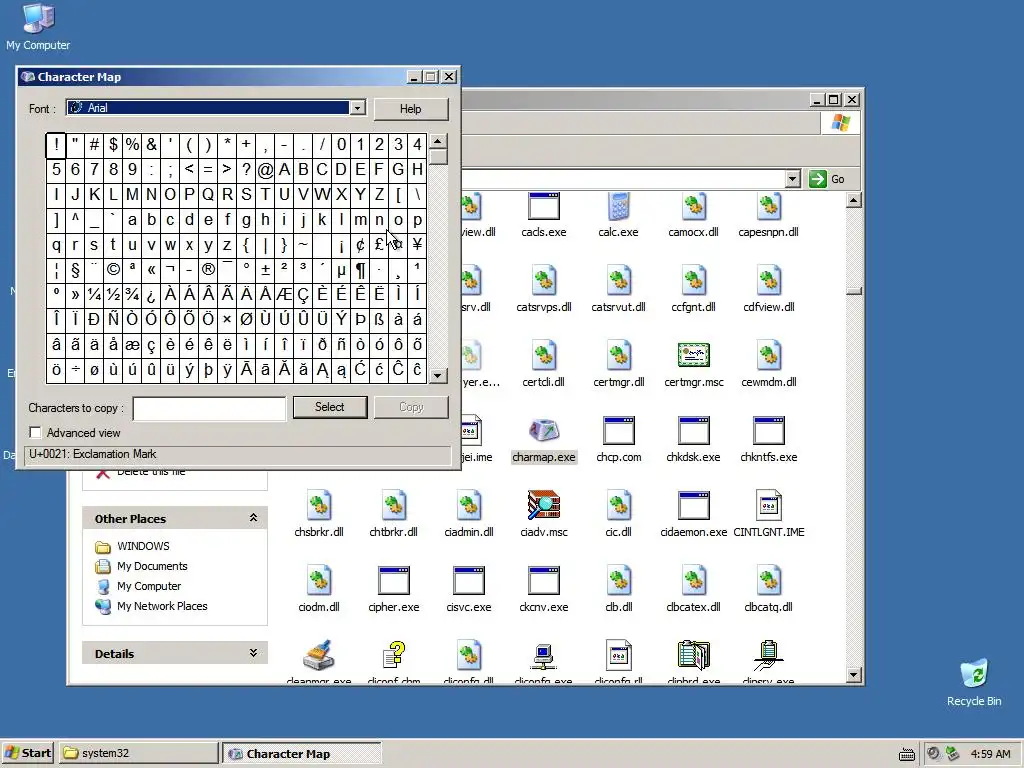Open WINDOWS folder link
The image size is (1024, 768).
pyautogui.click(x=143, y=546)
